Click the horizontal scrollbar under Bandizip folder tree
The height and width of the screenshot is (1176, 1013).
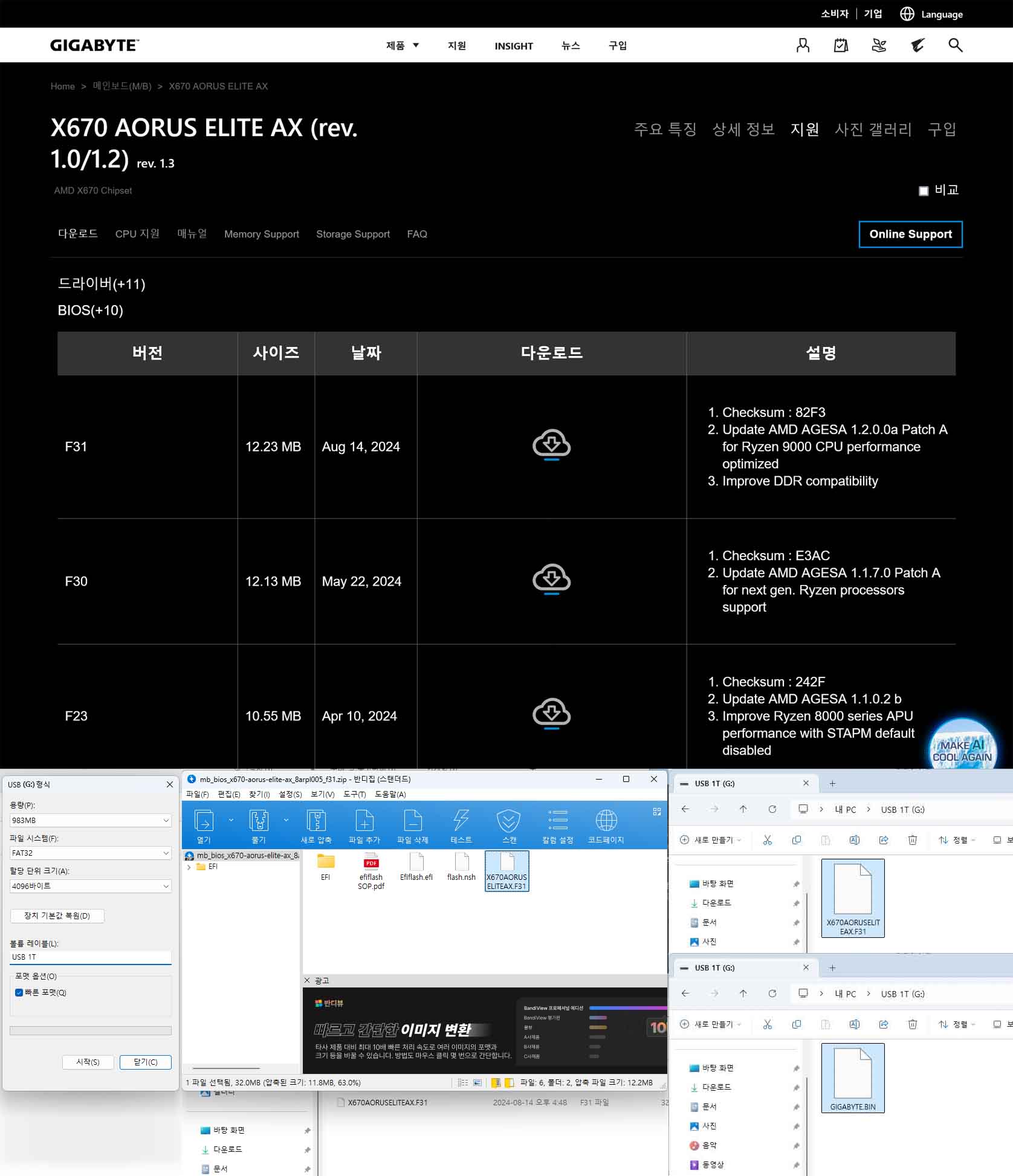pos(225,1068)
